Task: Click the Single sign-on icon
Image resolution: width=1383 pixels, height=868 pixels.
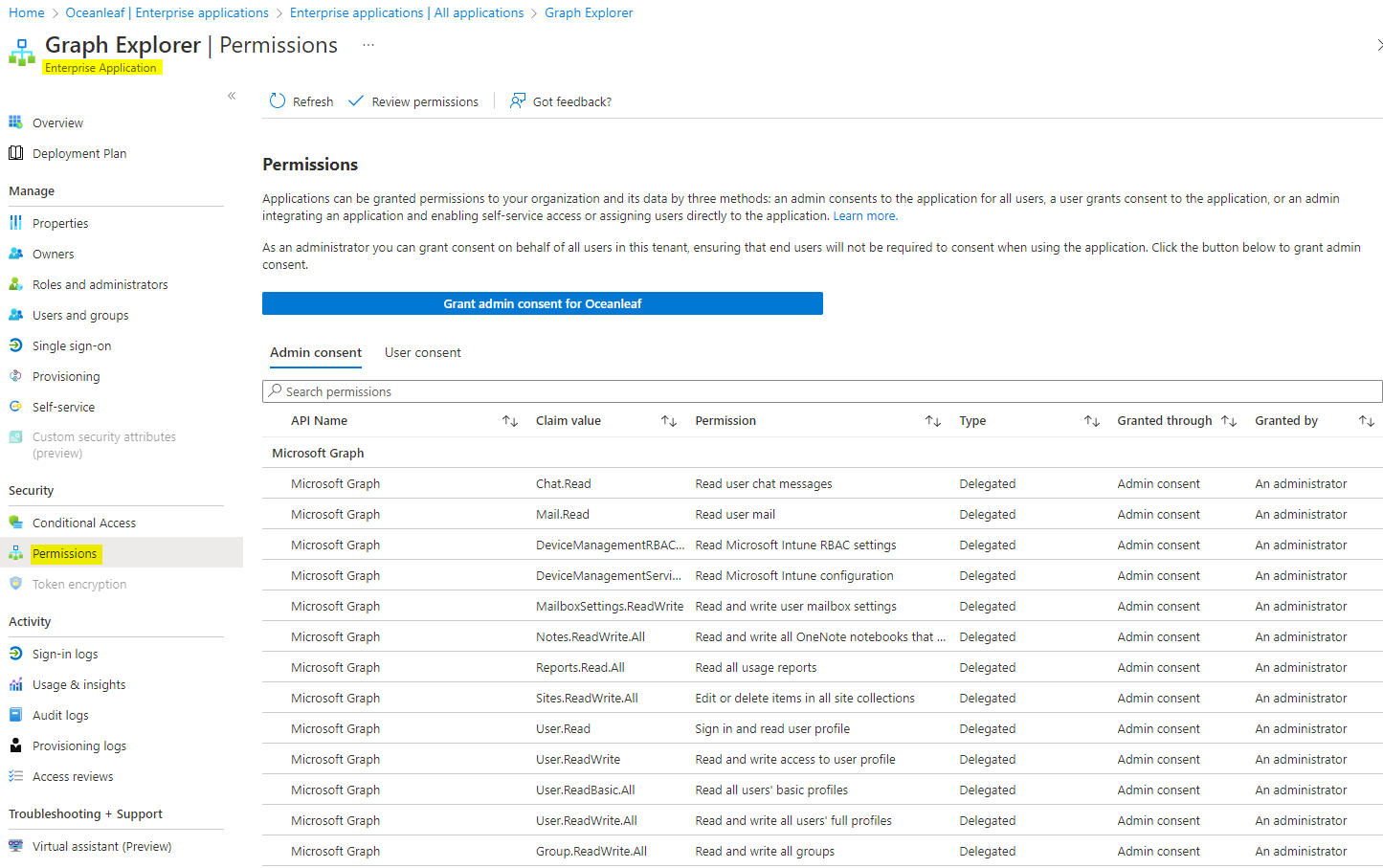Action: pyautogui.click(x=15, y=345)
